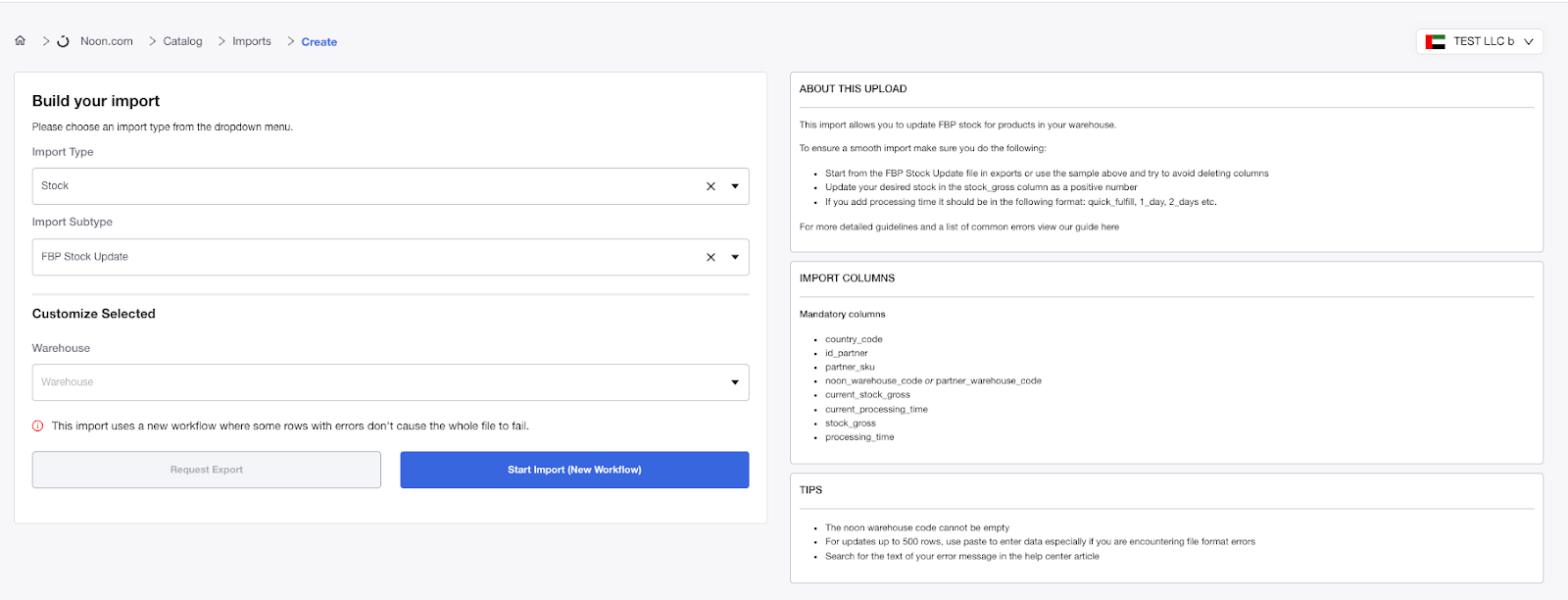Navigate to Catalog in the breadcrumb
Image resolution: width=1568 pixels, height=600 pixels.
[x=182, y=41]
